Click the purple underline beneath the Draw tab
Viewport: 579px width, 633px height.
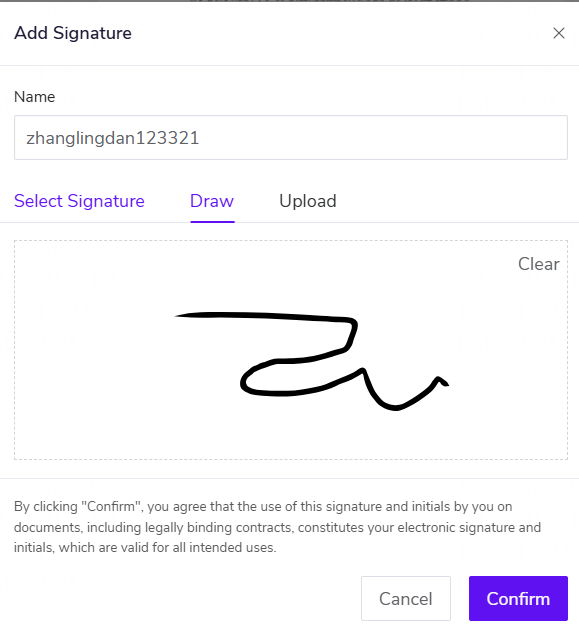tap(212, 221)
